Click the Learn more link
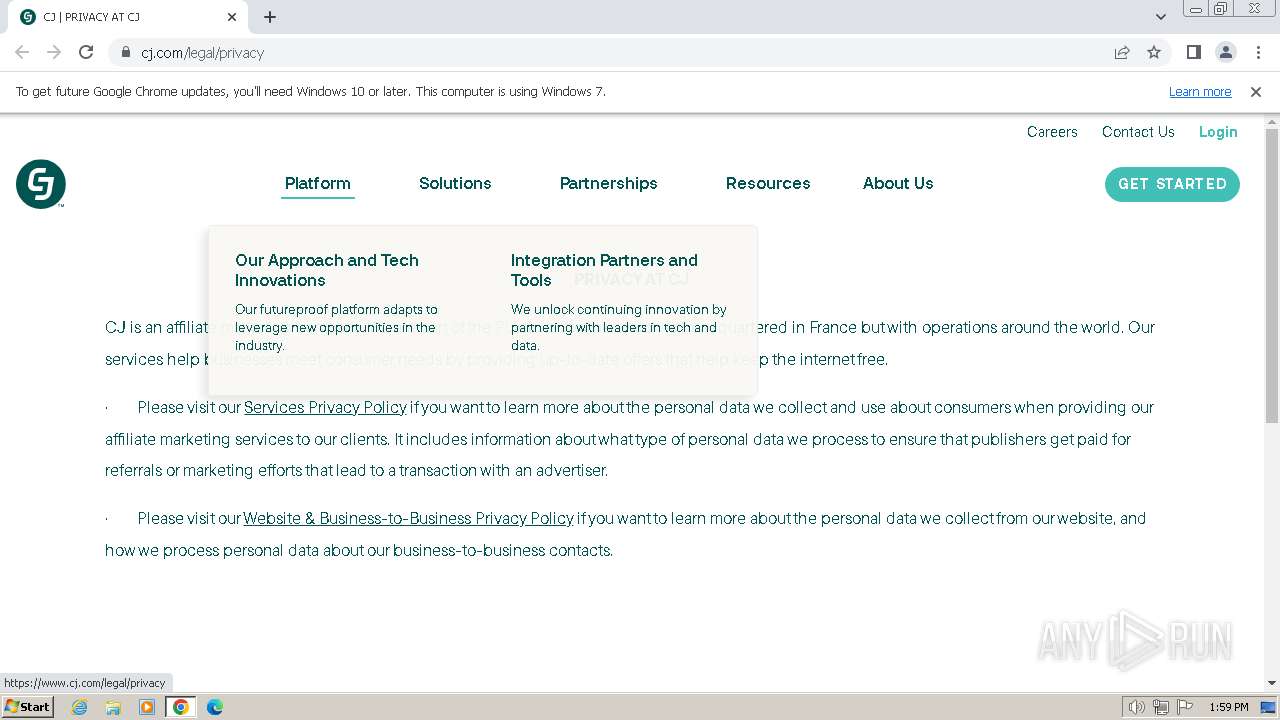The width and height of the screenshot is (1280, 720). [1200, 91]
